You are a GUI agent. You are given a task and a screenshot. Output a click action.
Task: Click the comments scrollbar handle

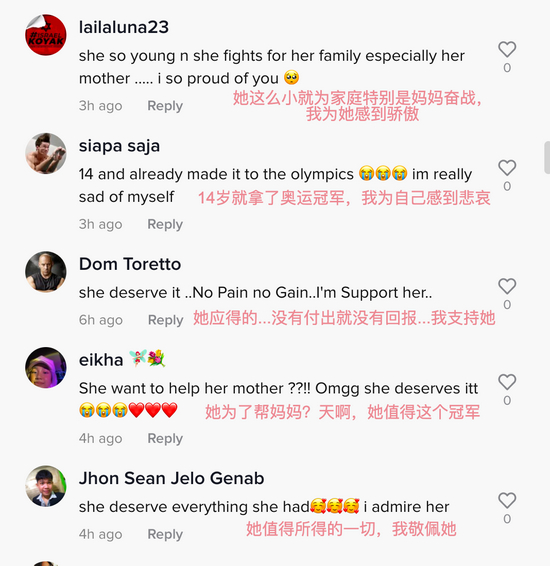point(547,158)
